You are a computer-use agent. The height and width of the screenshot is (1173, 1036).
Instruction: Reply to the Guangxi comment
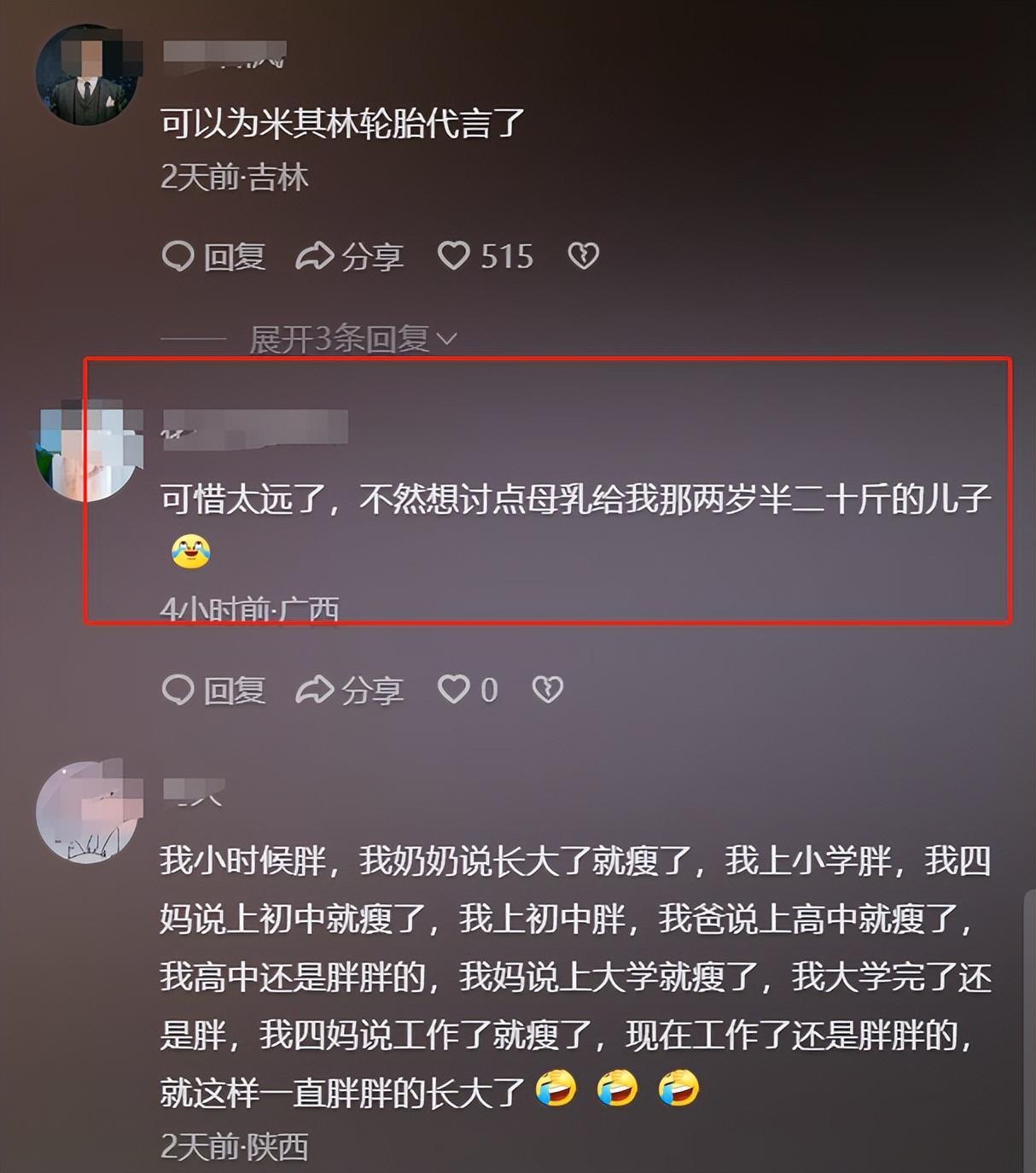213,690
